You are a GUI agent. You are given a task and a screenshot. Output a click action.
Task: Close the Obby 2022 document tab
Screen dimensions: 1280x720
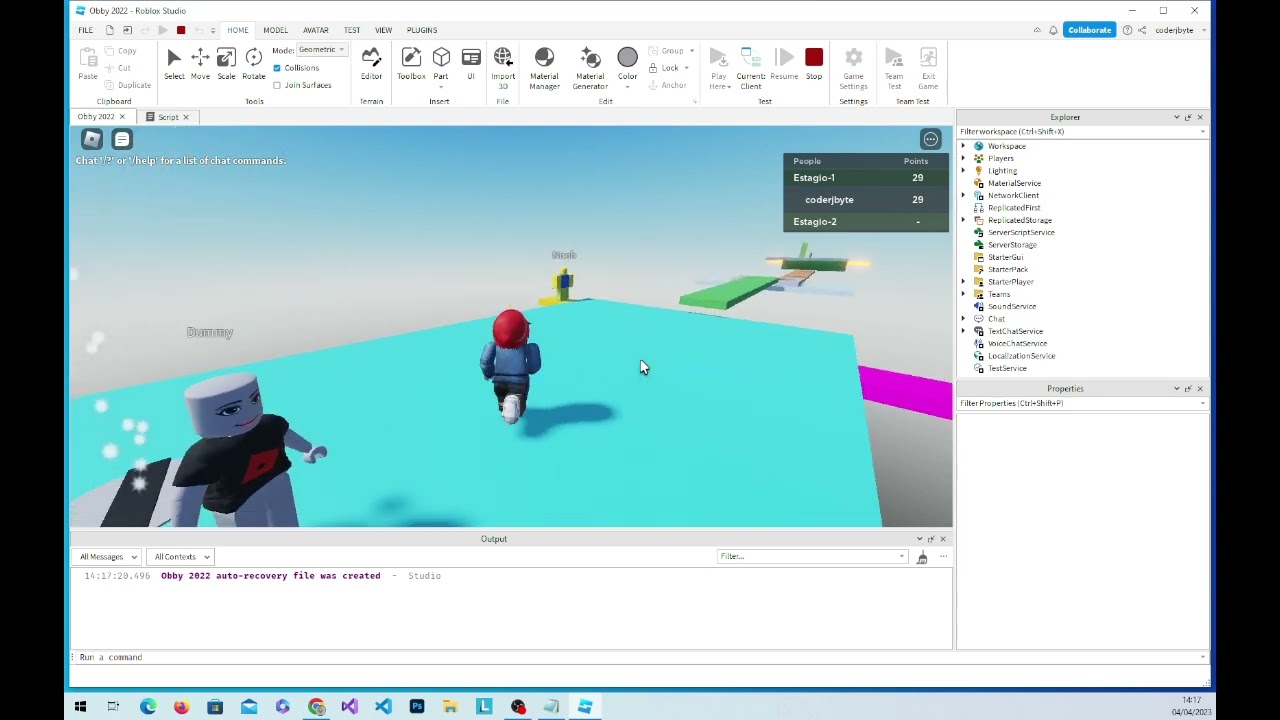122,117
